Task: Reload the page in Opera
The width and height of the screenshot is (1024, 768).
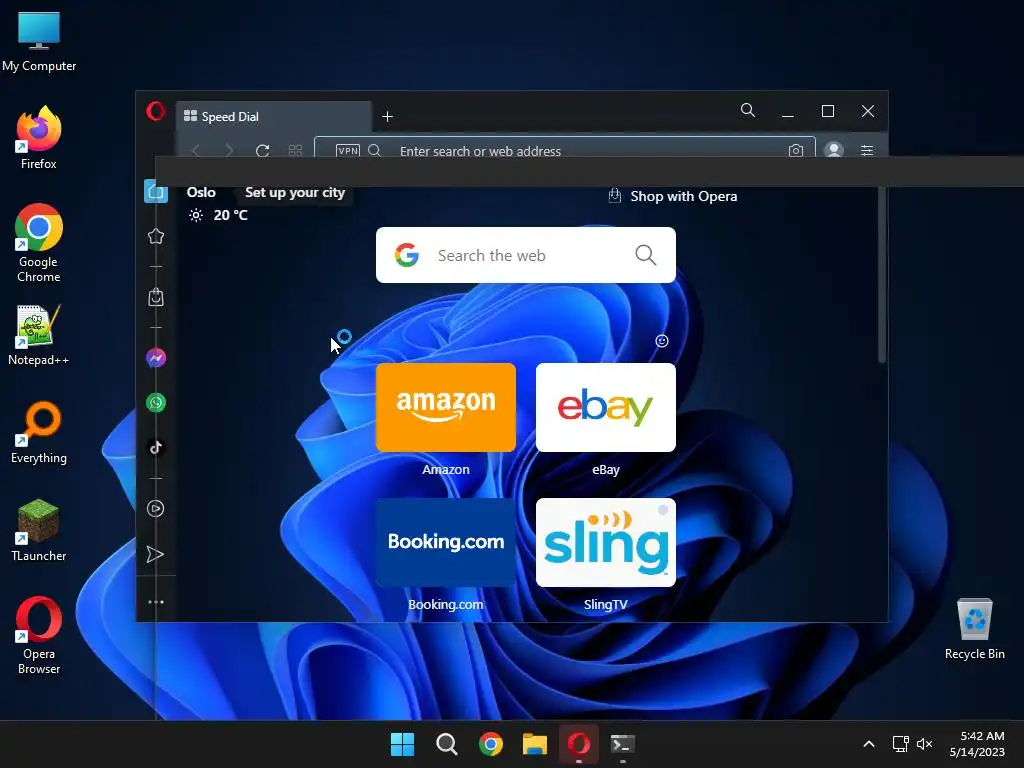Action: coord(263,151)
